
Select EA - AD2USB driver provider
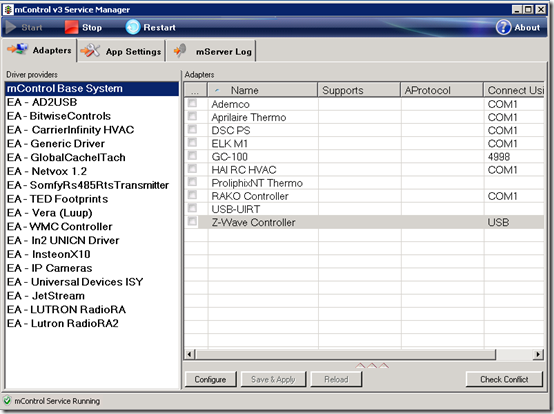(92, 102)
